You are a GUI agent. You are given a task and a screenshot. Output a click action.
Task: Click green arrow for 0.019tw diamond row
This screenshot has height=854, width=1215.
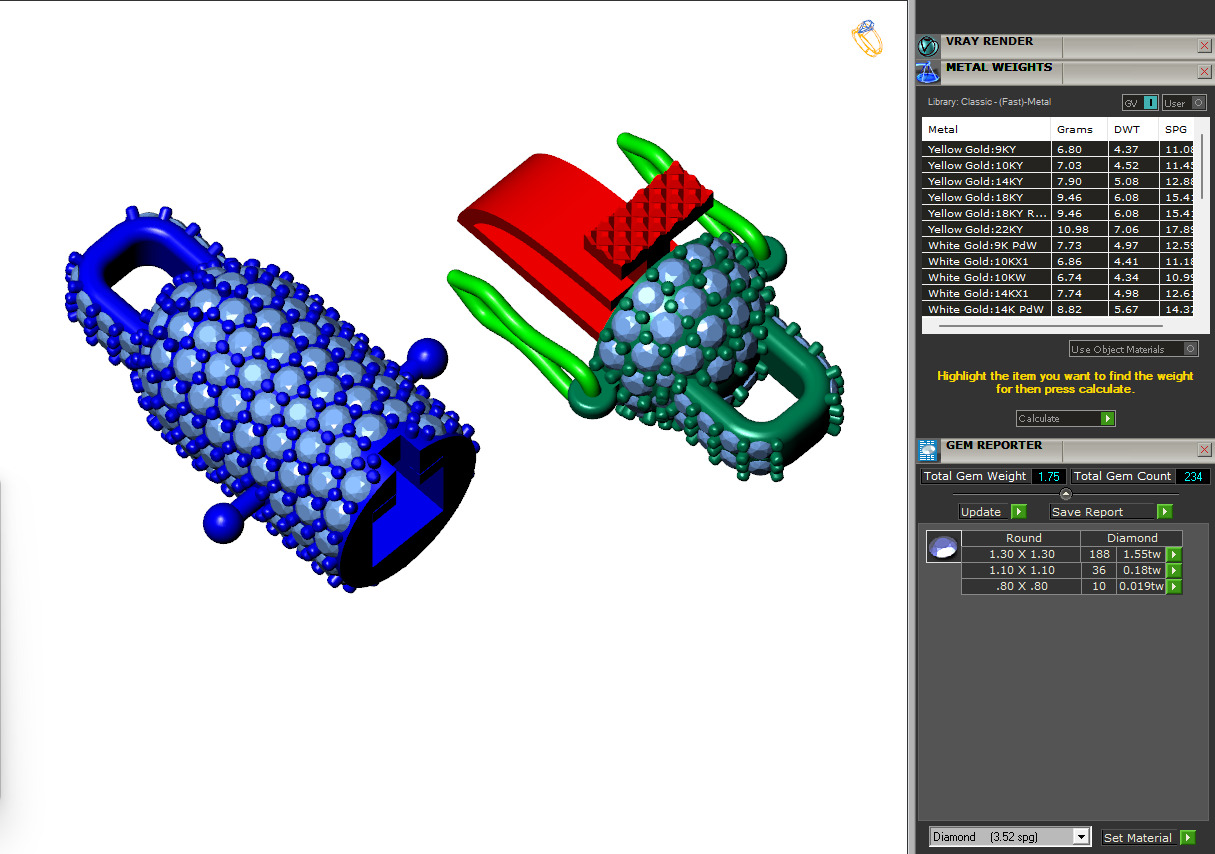(x=1174, y=586)
